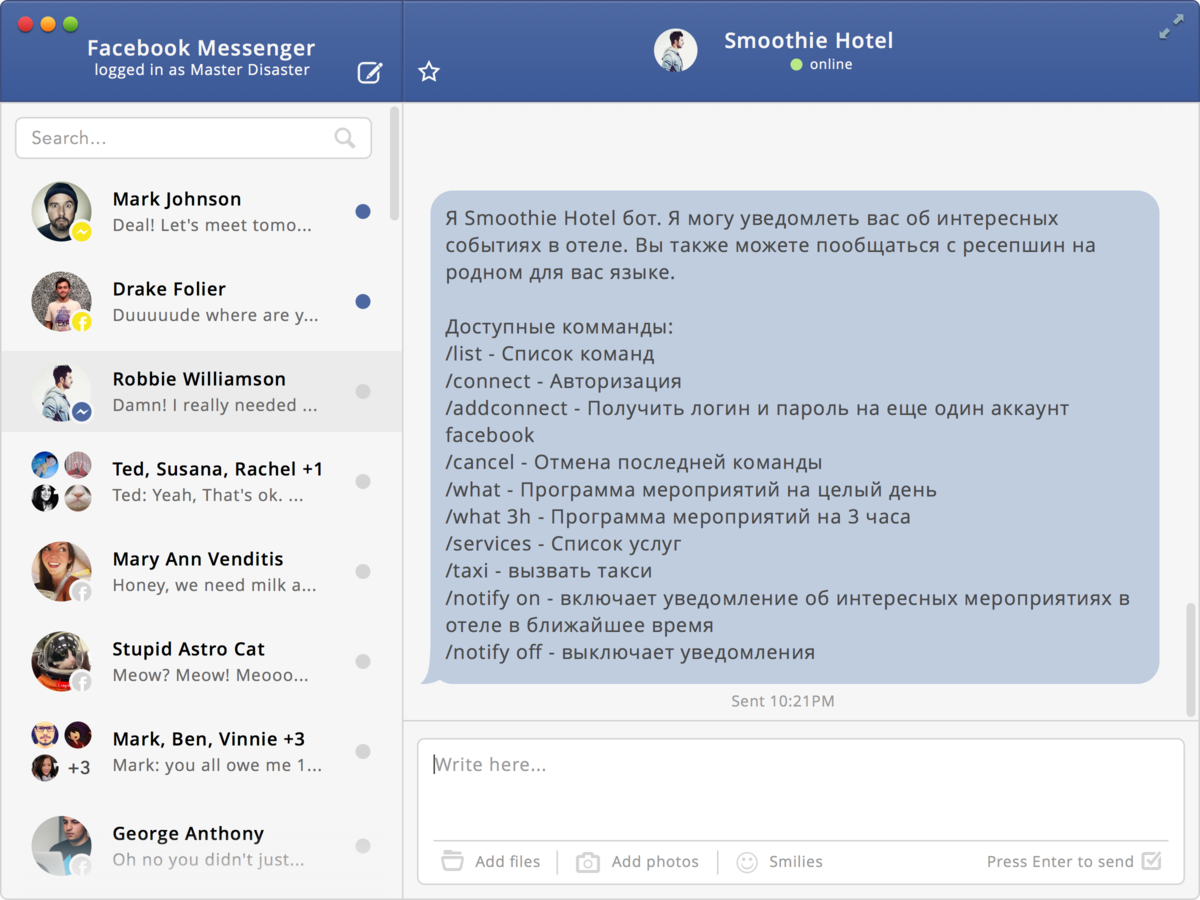Click the Add files folder icon
The image size is (1200, 900).
[453, 861]
